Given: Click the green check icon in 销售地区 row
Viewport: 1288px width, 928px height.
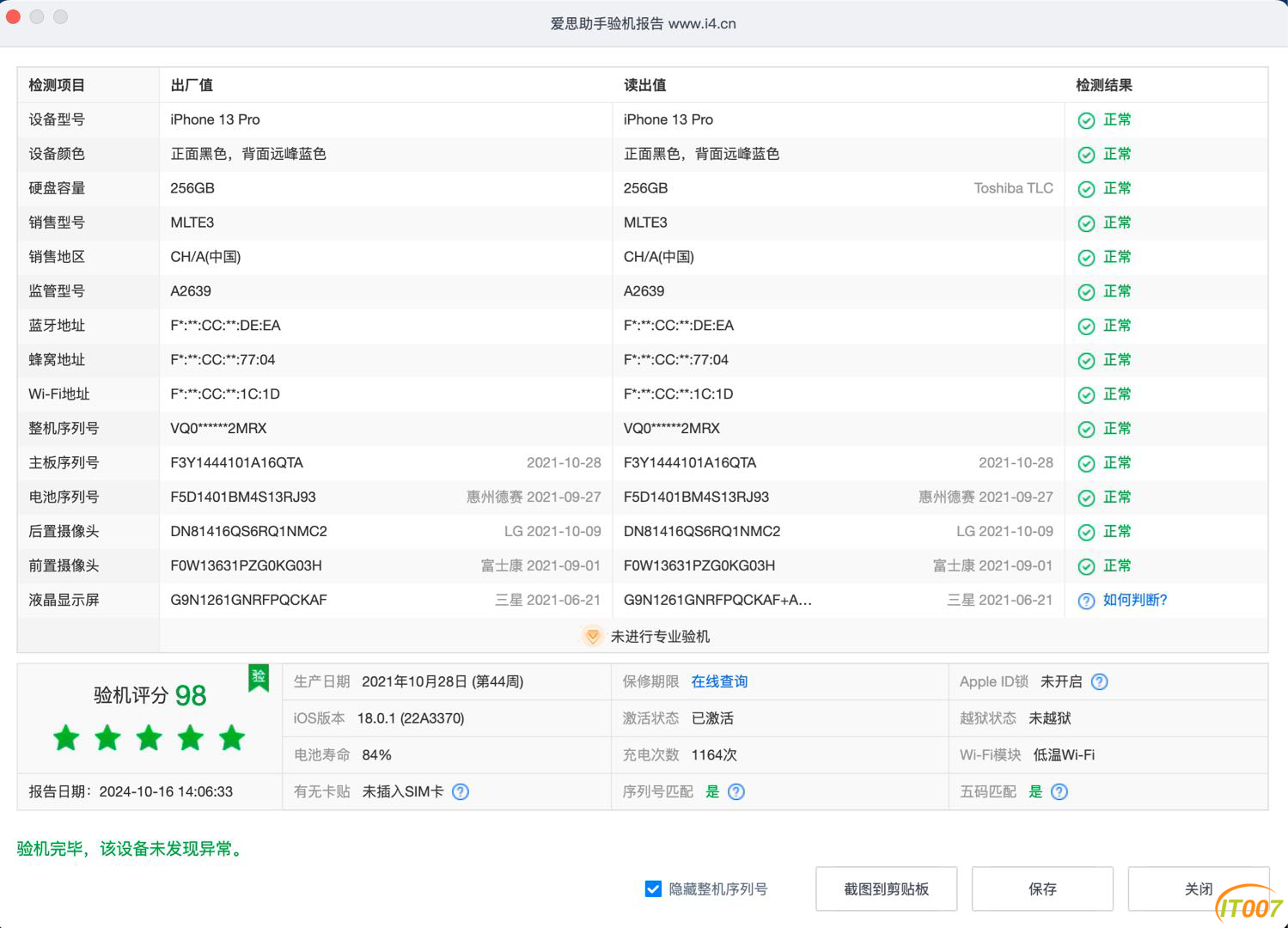Looking at the screenshot, I should point(1086,258).
